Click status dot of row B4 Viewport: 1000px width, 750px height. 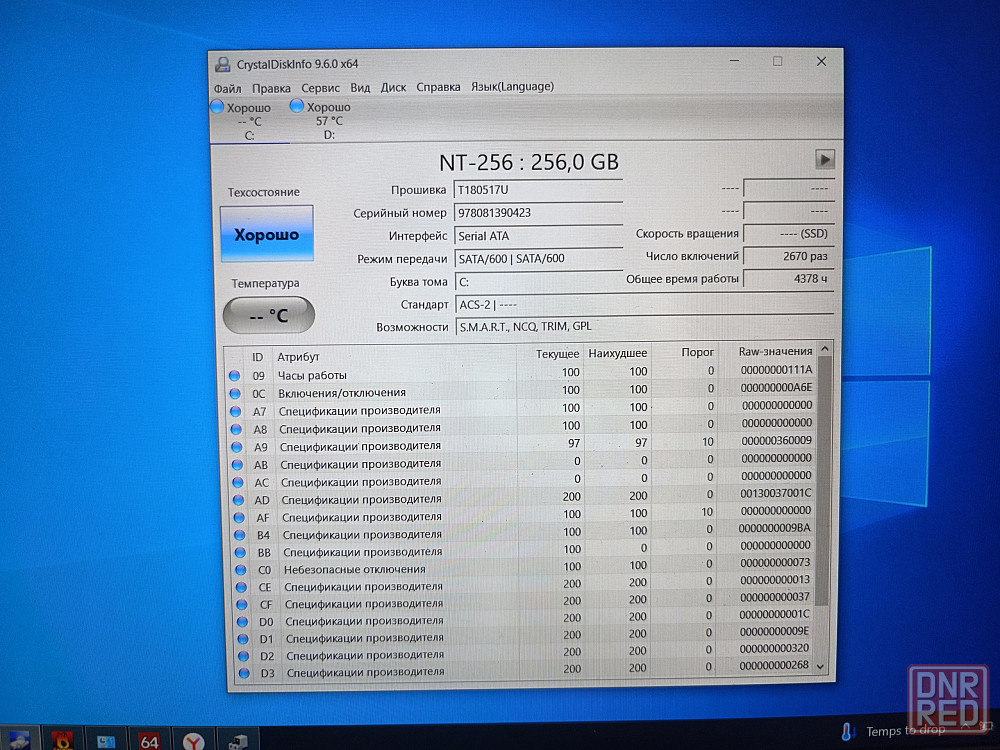coord(240,535)
